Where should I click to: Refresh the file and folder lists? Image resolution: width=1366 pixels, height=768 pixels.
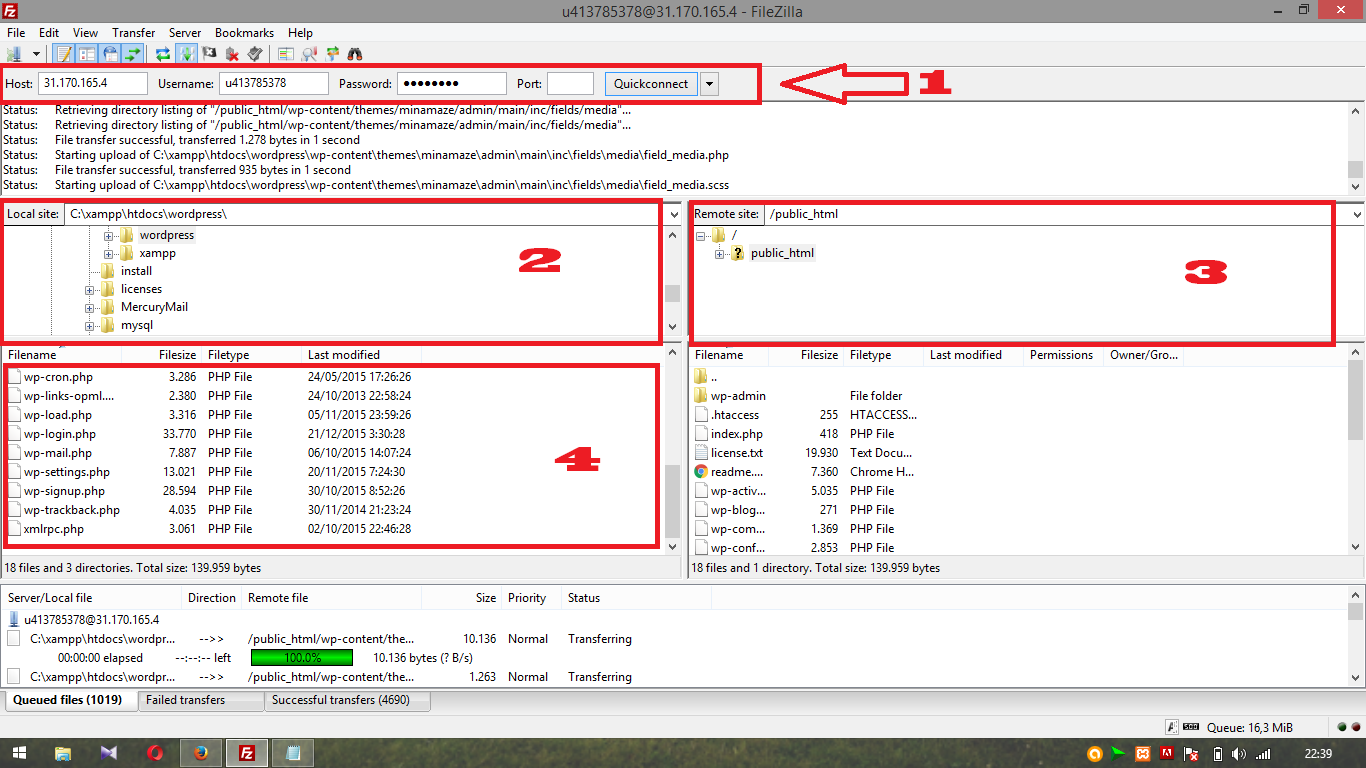162,53
